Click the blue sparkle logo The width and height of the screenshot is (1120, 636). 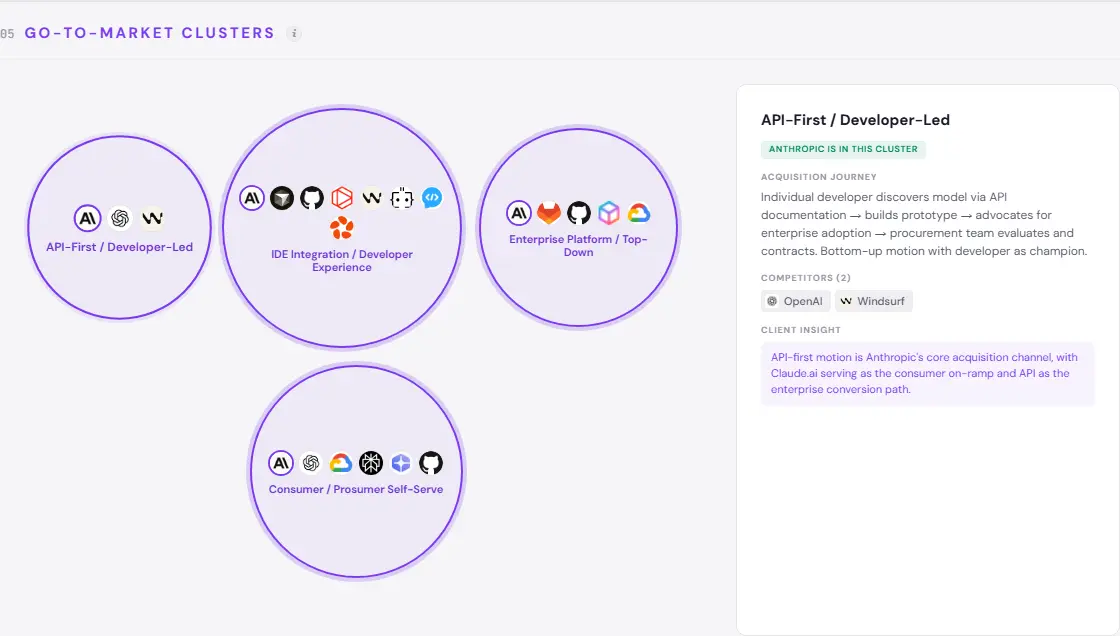pyautogui.click(x=401, y=463)
